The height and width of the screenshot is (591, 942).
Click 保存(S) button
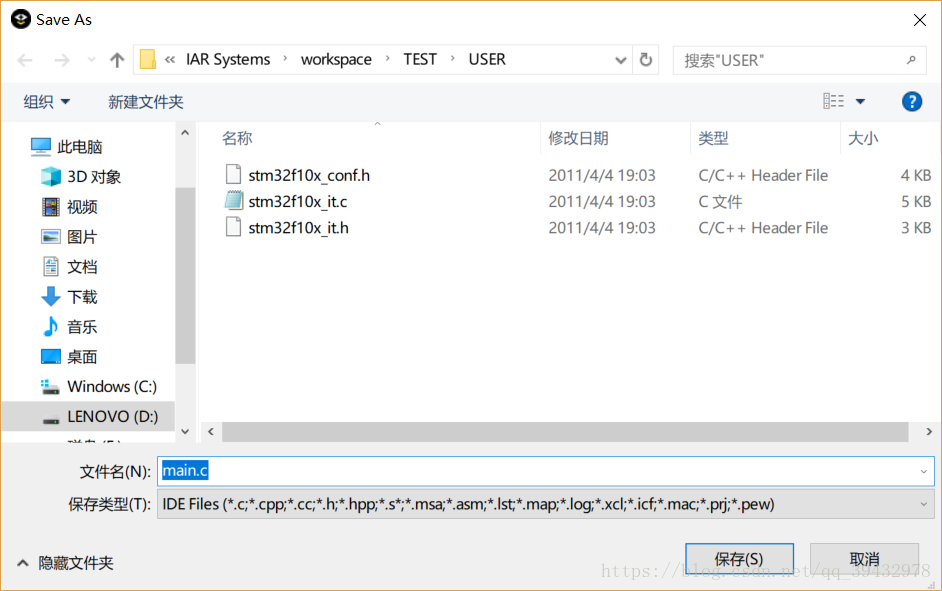tap(739, 560)
